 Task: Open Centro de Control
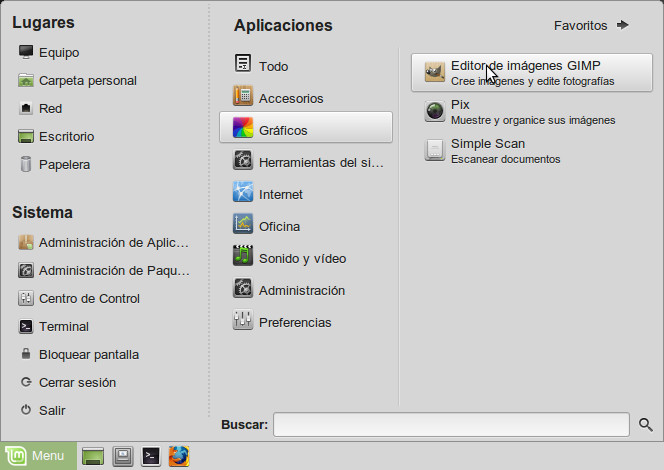coord(89,298)
